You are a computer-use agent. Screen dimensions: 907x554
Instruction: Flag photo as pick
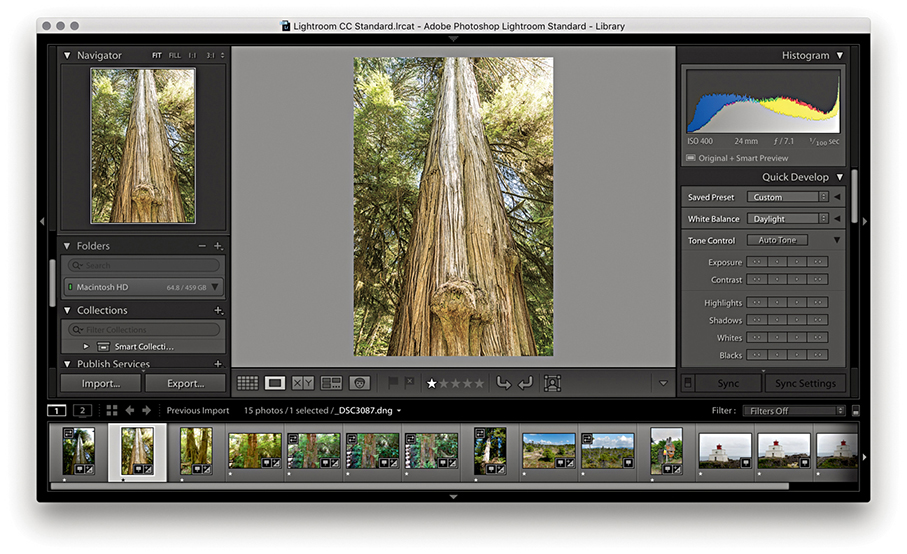click(393, 383)
